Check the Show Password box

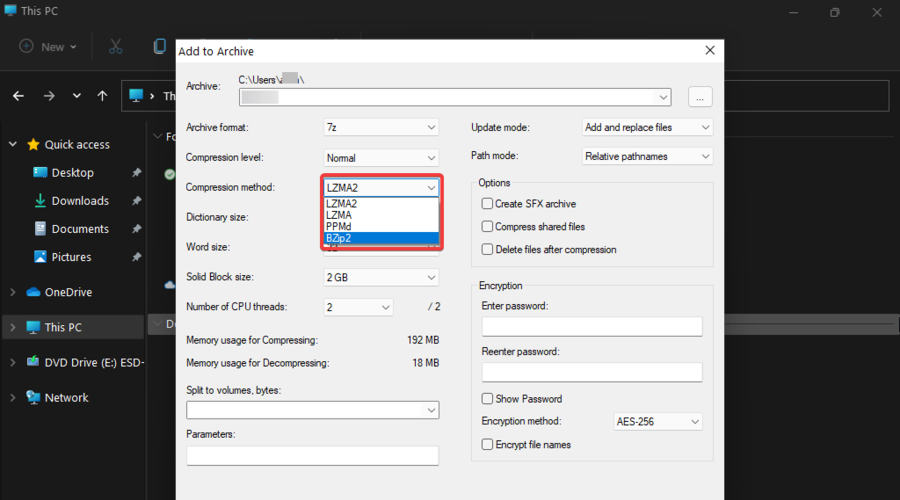coord(487,399)
